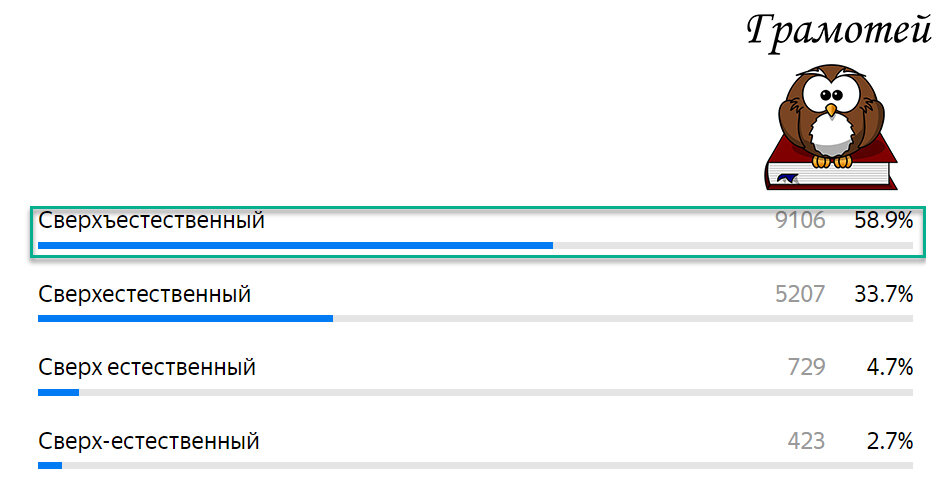The height and width of the screenshot is (501, 950).
Task: Select the Сверхъестественный poll option
Action: (x=151, y=221)
